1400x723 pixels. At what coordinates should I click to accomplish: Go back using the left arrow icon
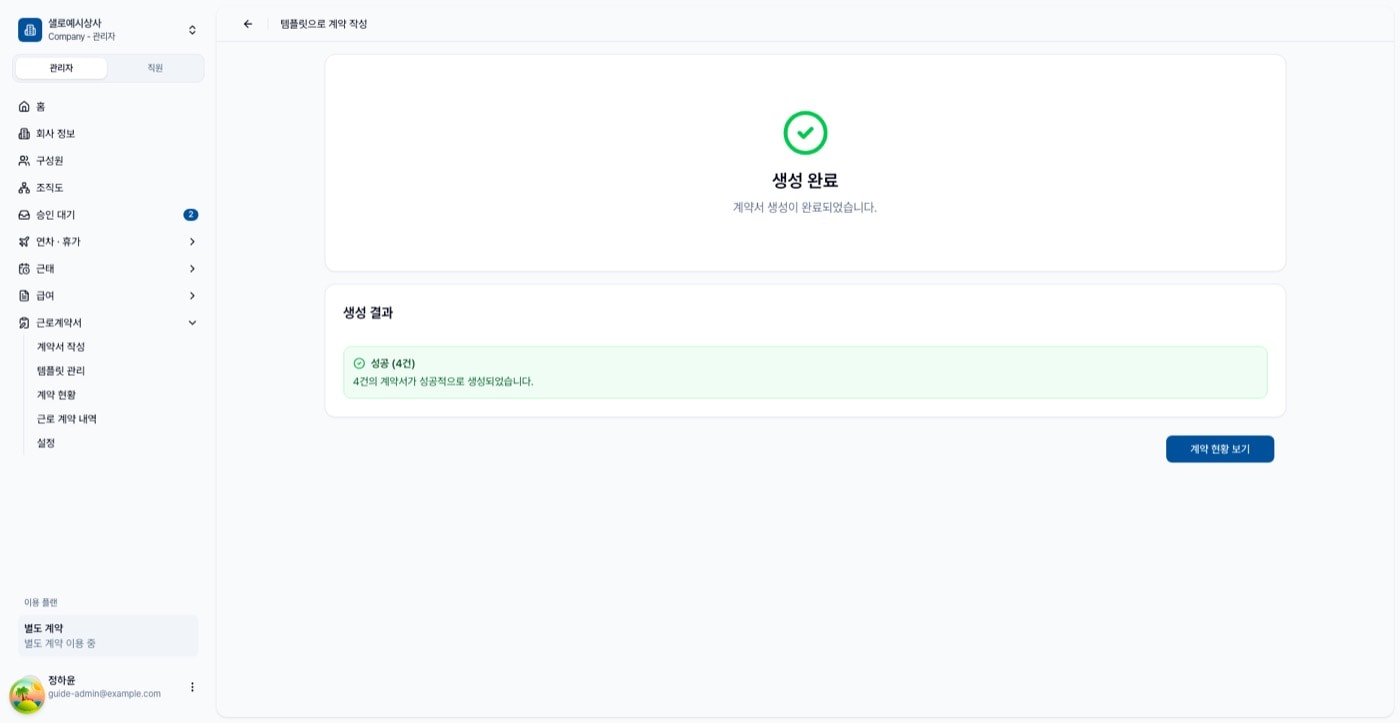click(248, 24)
